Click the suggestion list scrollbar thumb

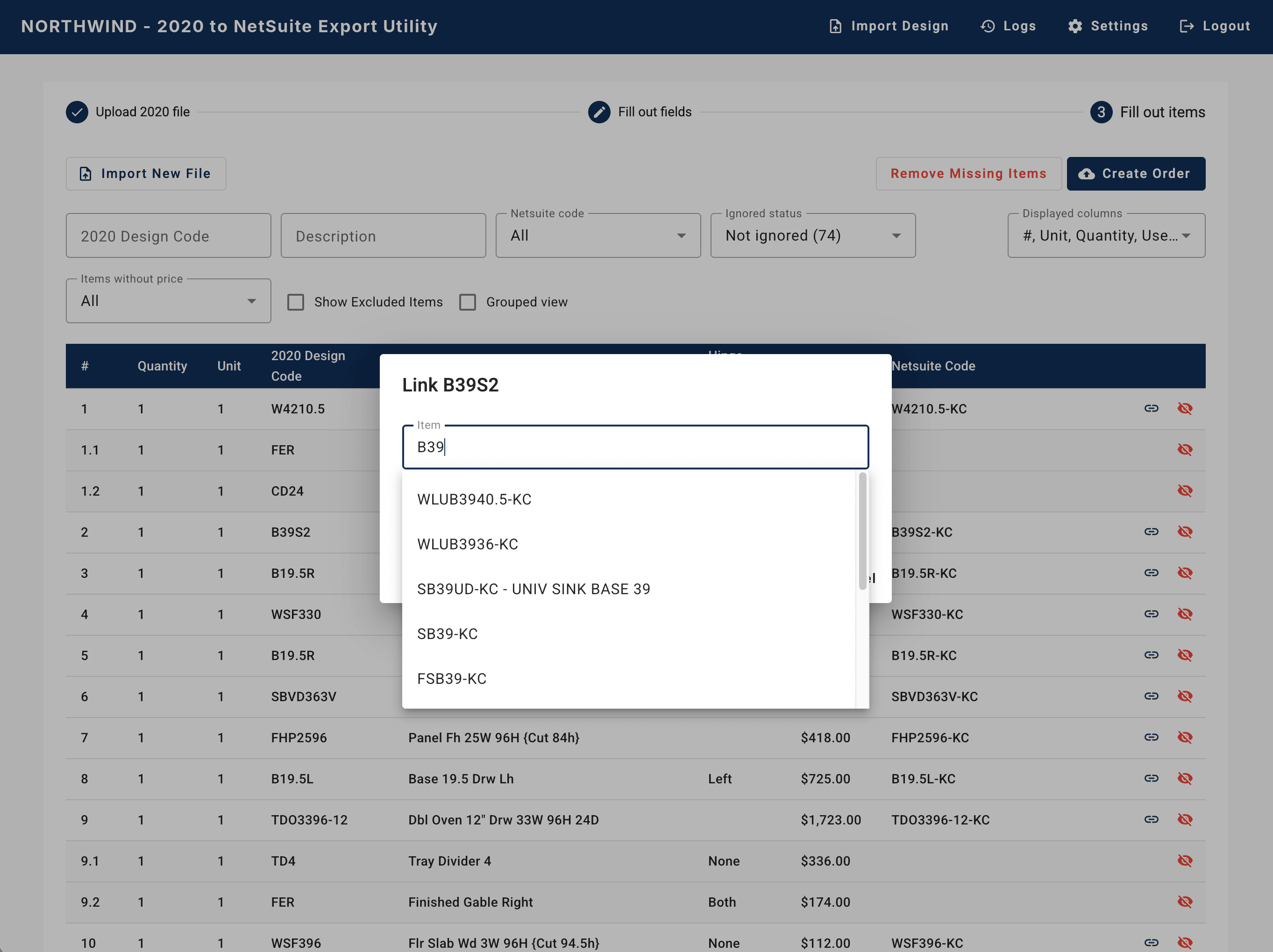tap(862, 531)
